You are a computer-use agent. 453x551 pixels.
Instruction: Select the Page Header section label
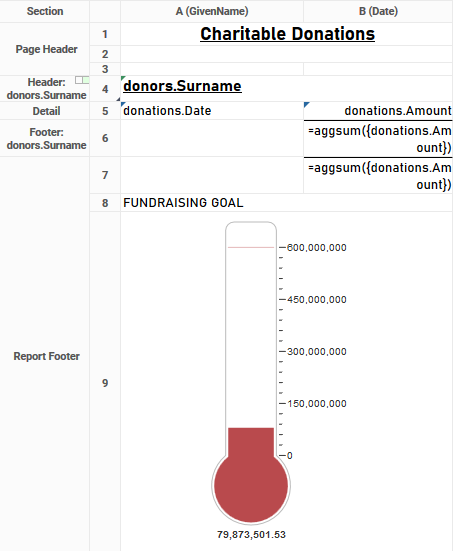click(x=45, y=49)
